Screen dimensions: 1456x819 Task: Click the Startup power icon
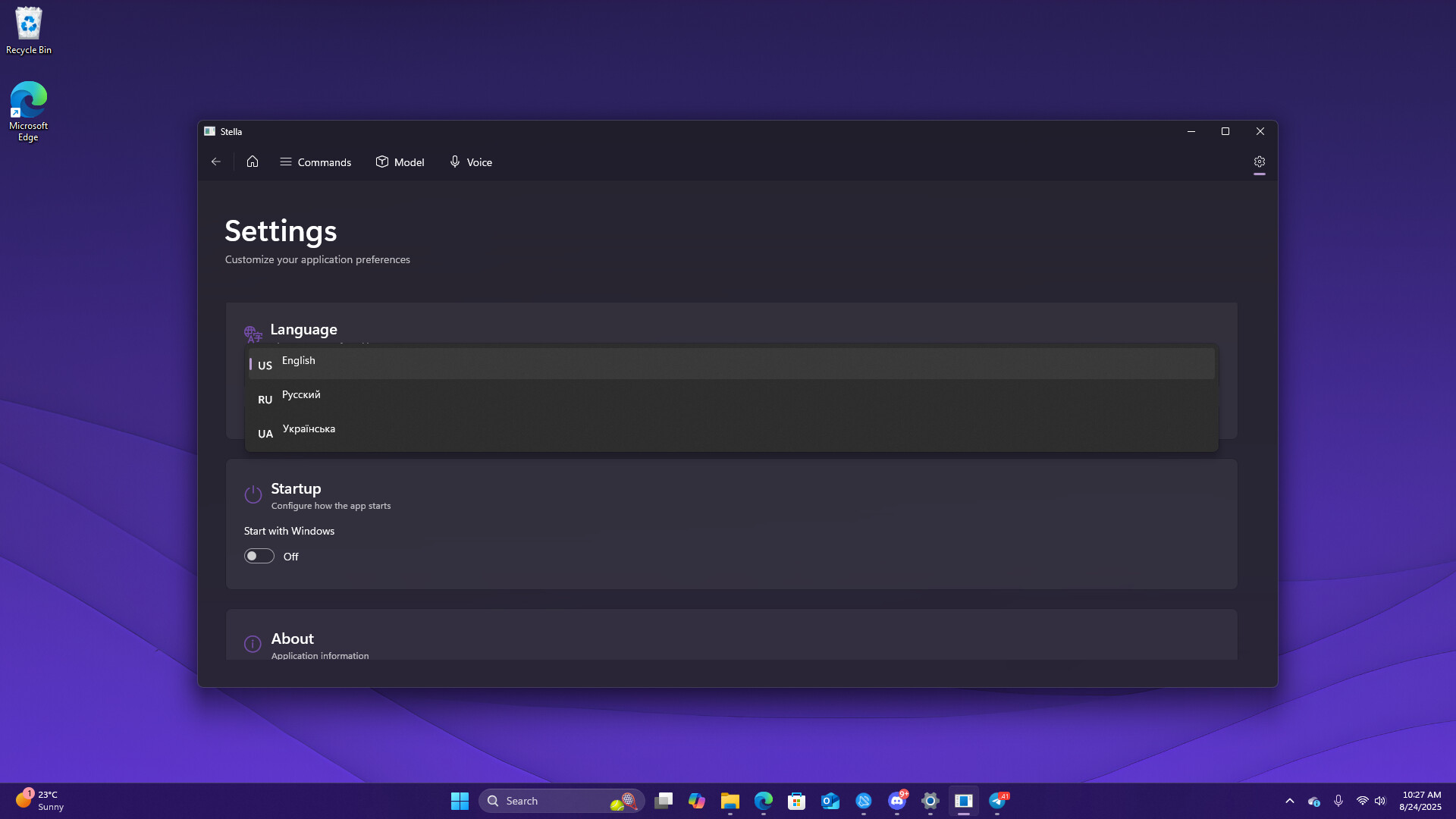[252, 494]
